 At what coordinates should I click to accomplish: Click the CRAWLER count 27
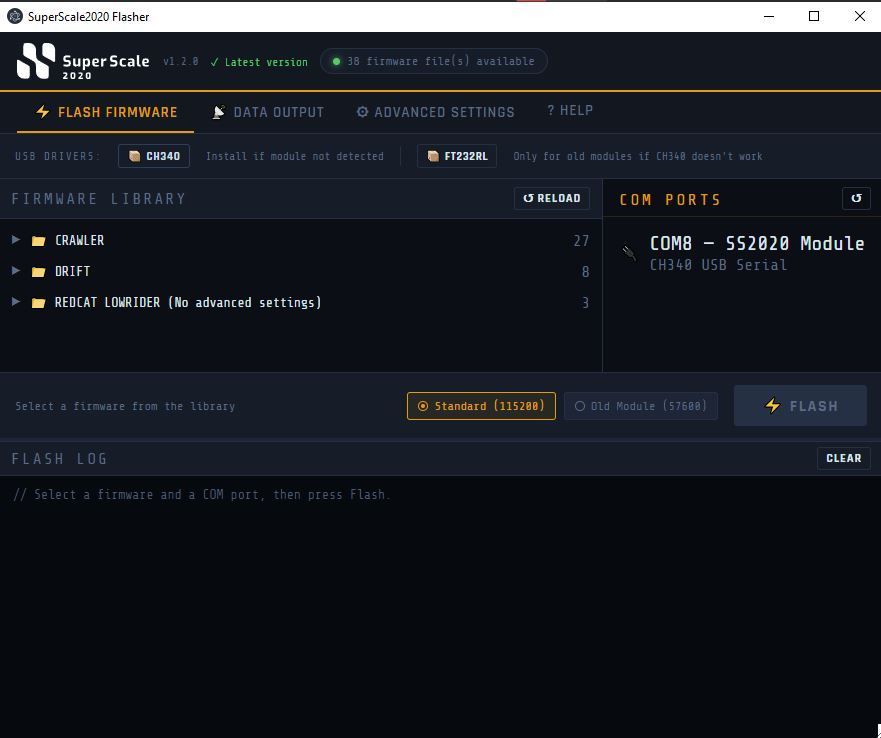(x=581, y=241)
